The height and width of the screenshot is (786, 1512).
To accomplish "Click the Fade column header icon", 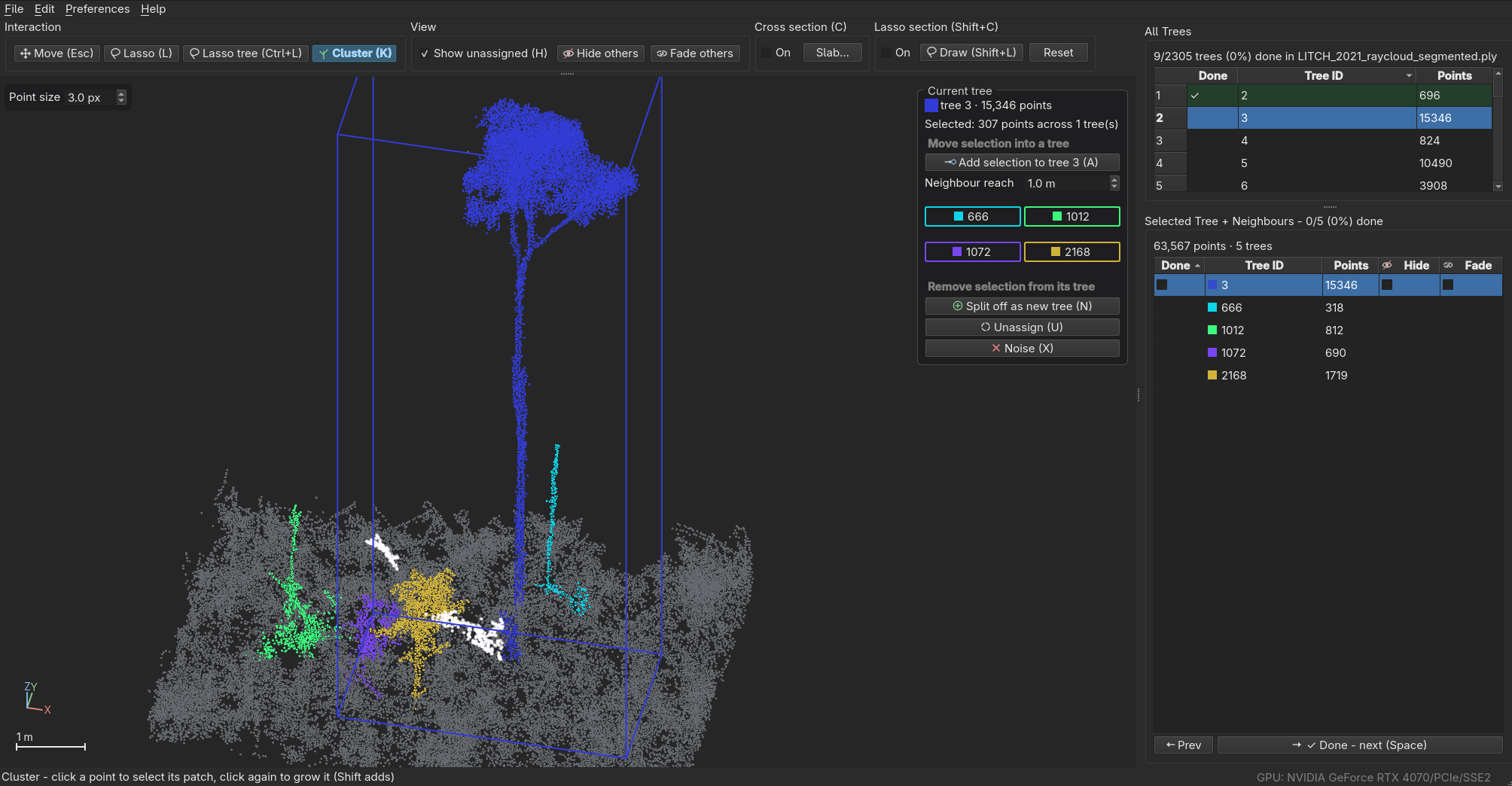I will click(1448, 266).
